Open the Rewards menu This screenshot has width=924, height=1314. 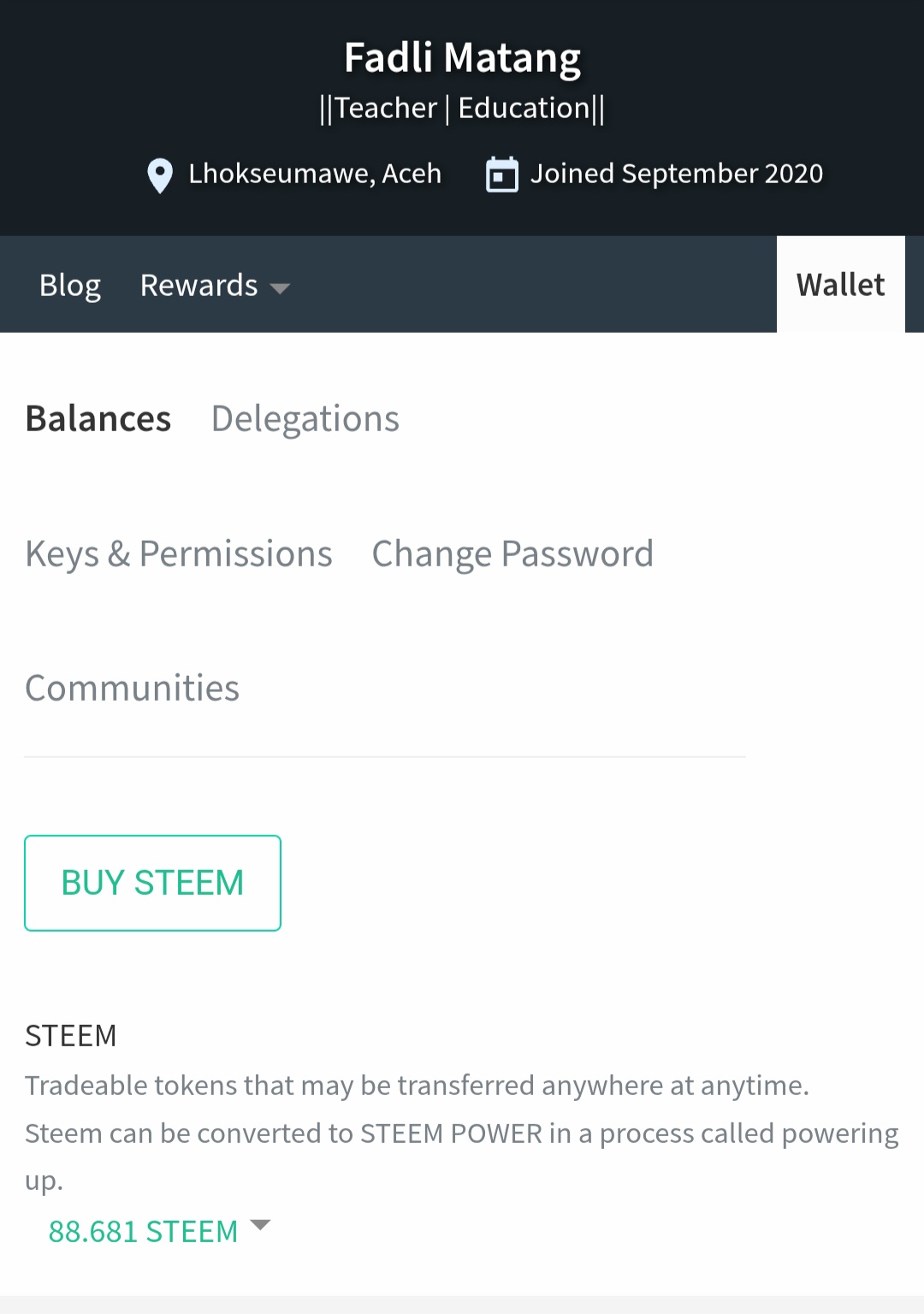click(199, 285)
